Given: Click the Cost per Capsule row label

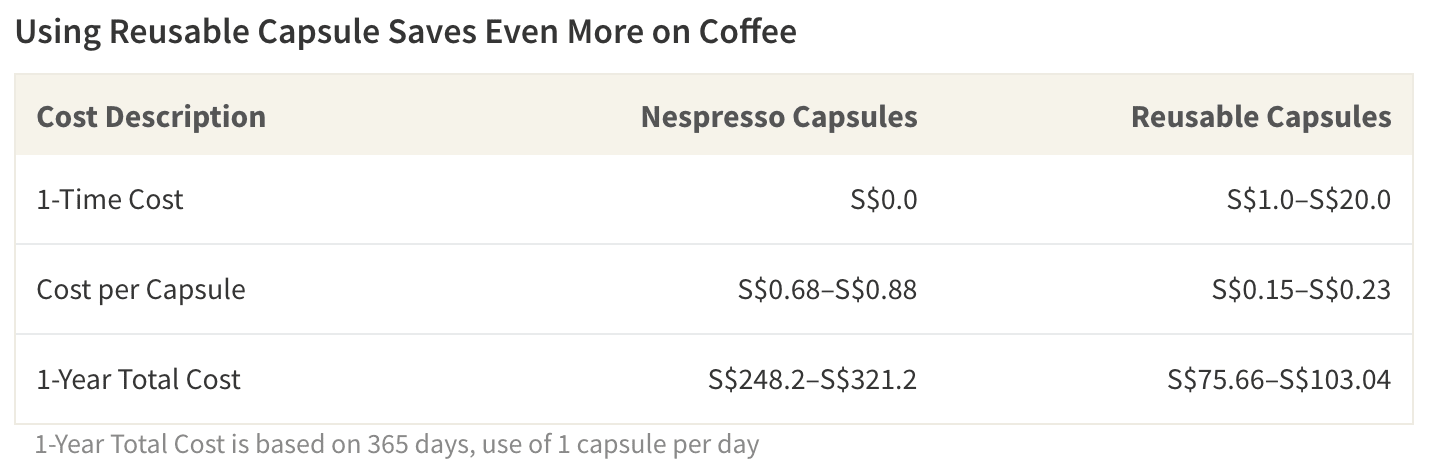Looking at the screenshot, I should [x=141, y=290].
